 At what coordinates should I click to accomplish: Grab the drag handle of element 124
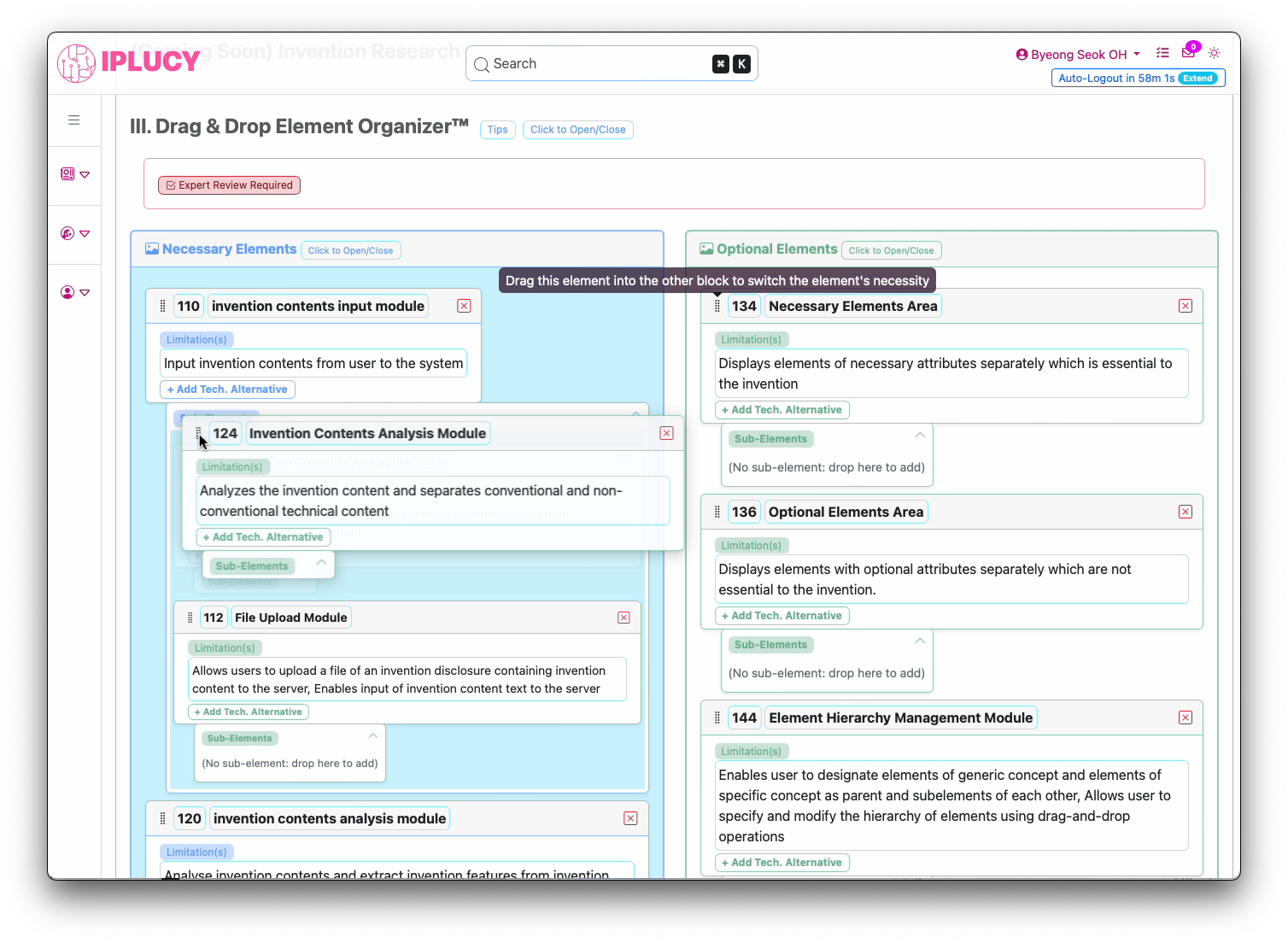pyautogui.click(x=198, y=433)
